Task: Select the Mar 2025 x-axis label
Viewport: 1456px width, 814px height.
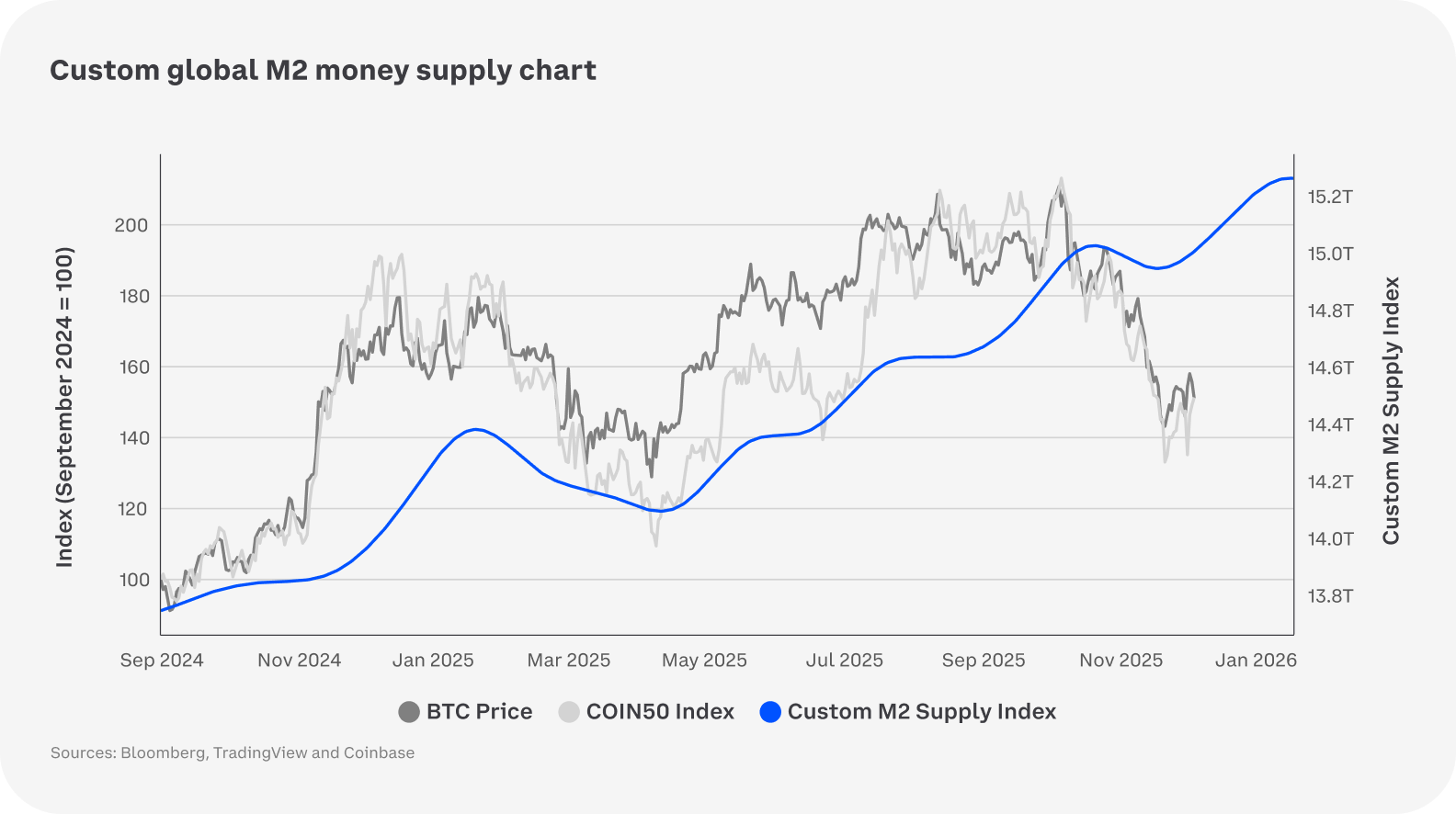Action: (568, 661)
